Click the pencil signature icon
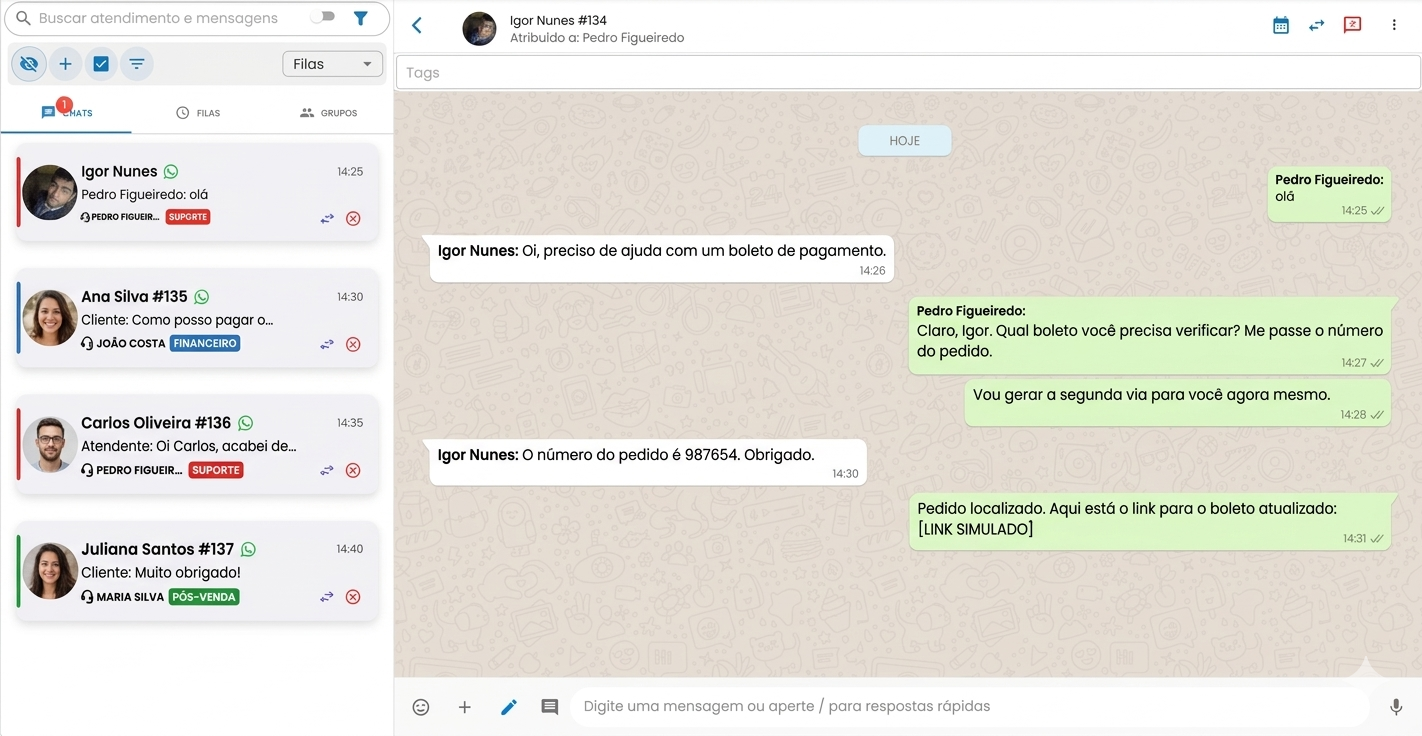 click(x=509, y=707)
